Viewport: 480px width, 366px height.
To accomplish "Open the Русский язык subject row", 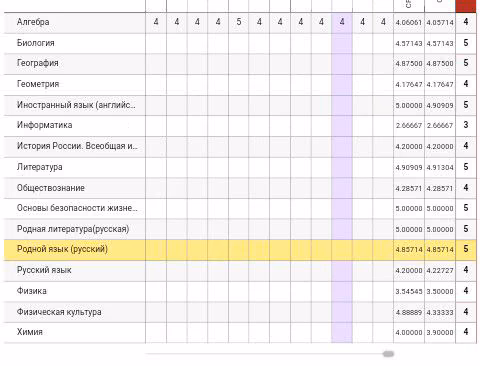I will click(x=240, y=270).
